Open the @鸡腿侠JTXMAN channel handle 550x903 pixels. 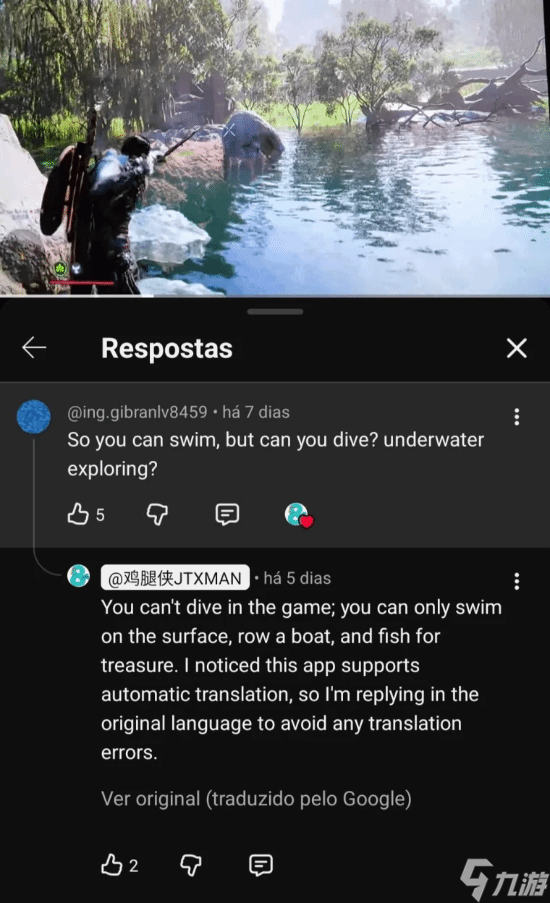[x=175, y=577]
